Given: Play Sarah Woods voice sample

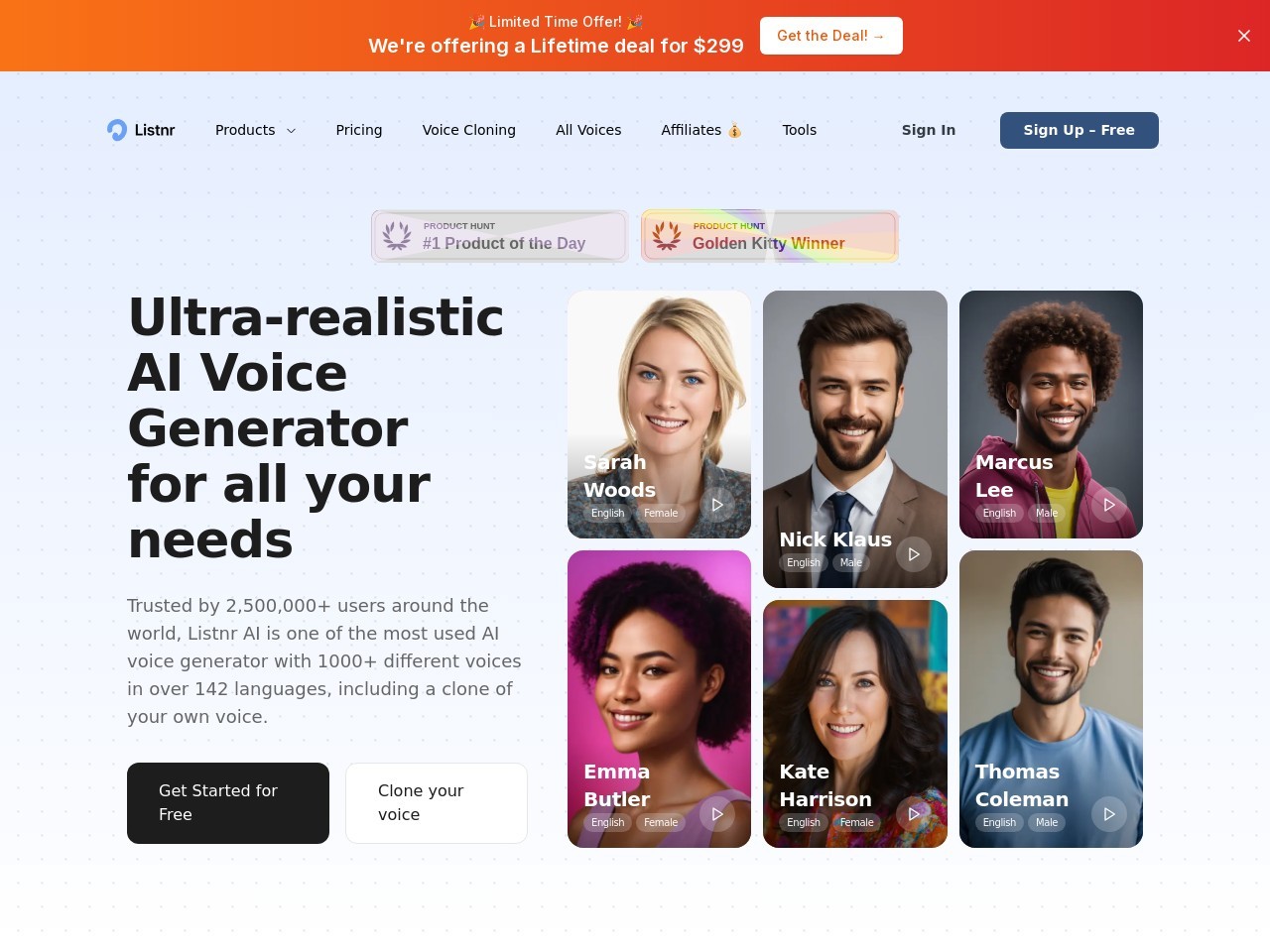Looking at the screenshot, I should 717,505.
